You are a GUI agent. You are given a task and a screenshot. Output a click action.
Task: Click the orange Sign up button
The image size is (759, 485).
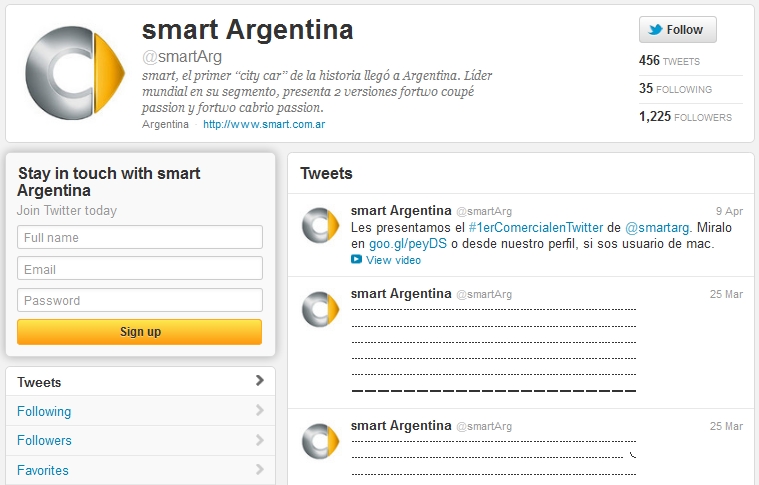click(x=139, y=332)
